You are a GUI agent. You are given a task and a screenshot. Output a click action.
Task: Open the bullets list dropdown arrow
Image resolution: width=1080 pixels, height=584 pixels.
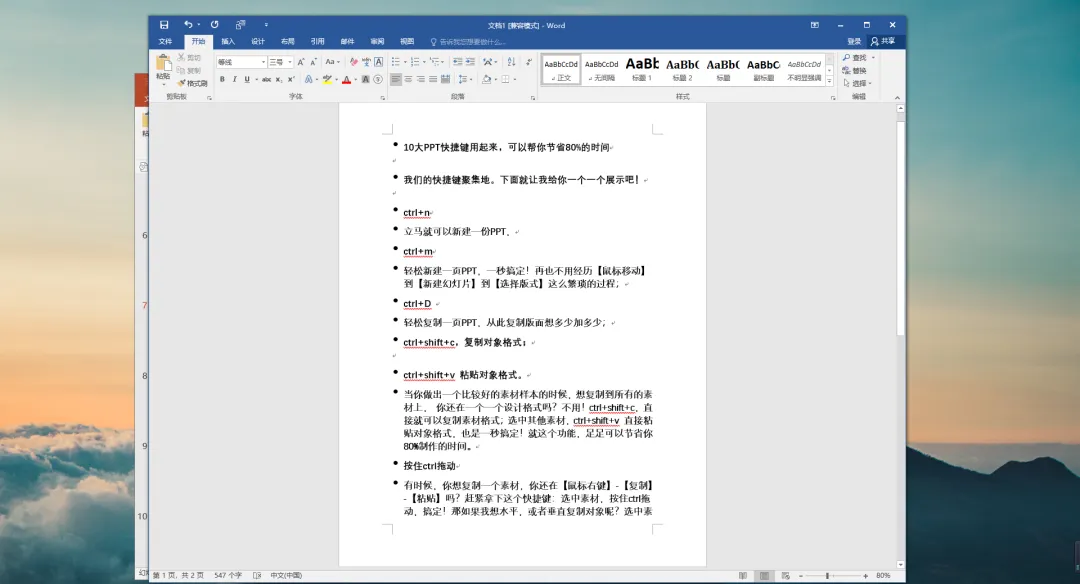406,62
